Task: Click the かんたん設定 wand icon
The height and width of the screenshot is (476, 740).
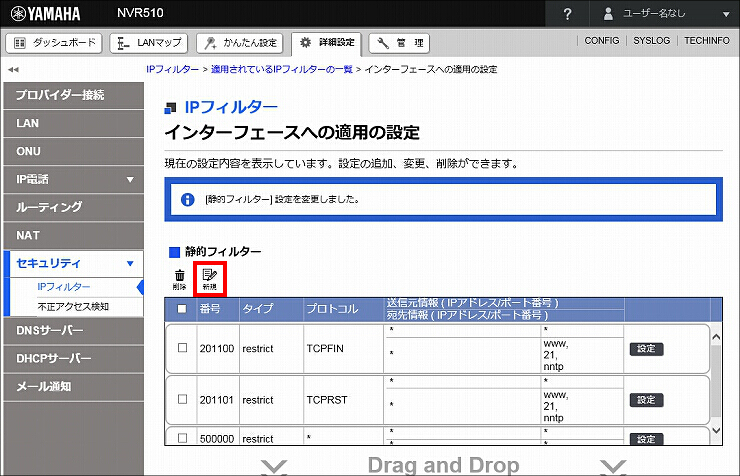Action: tap(210, 43)
